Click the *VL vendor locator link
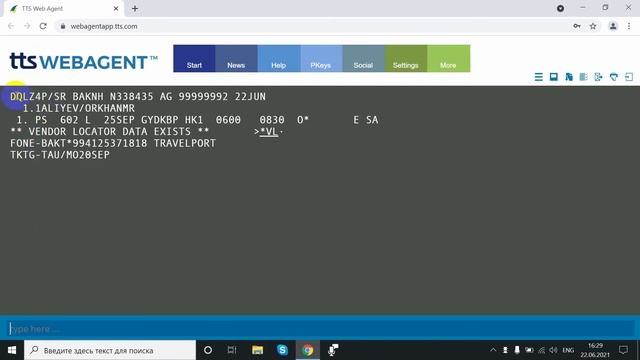The image size is (640, 360). (x=269, y=131)
